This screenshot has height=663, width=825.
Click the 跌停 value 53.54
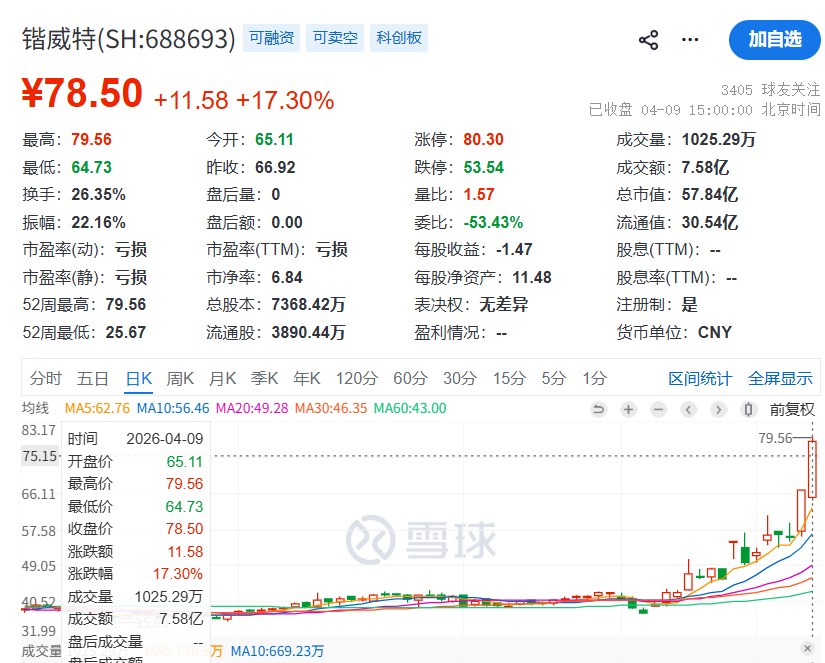coord(483,167)
